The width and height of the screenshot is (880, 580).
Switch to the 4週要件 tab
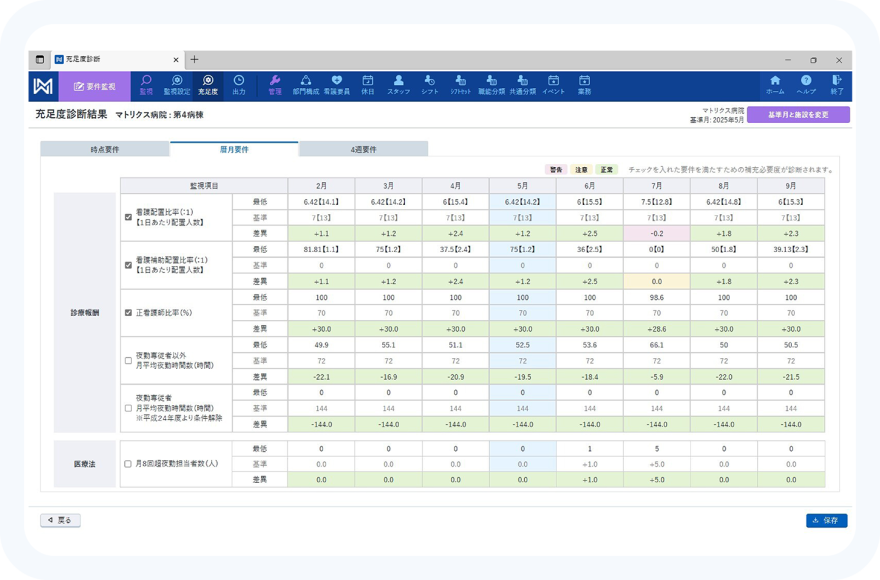click(364, 149)
